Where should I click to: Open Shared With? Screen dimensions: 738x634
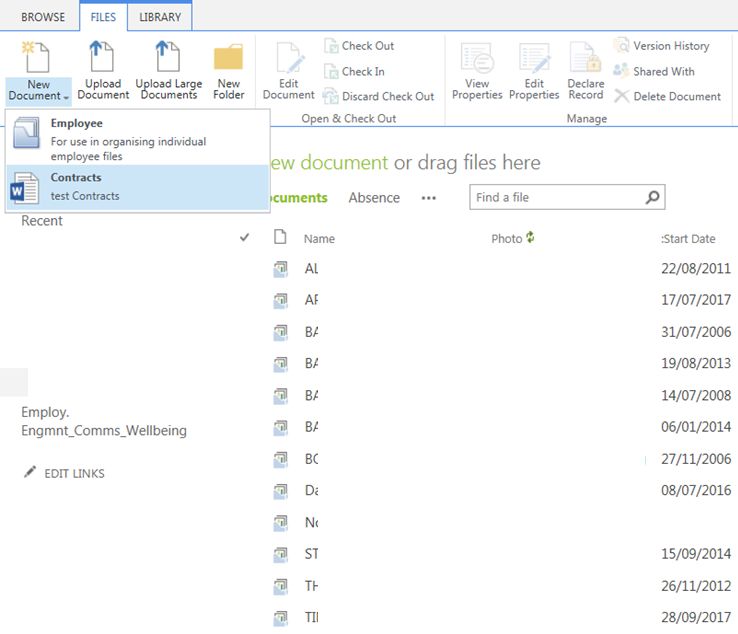(654, 72)
